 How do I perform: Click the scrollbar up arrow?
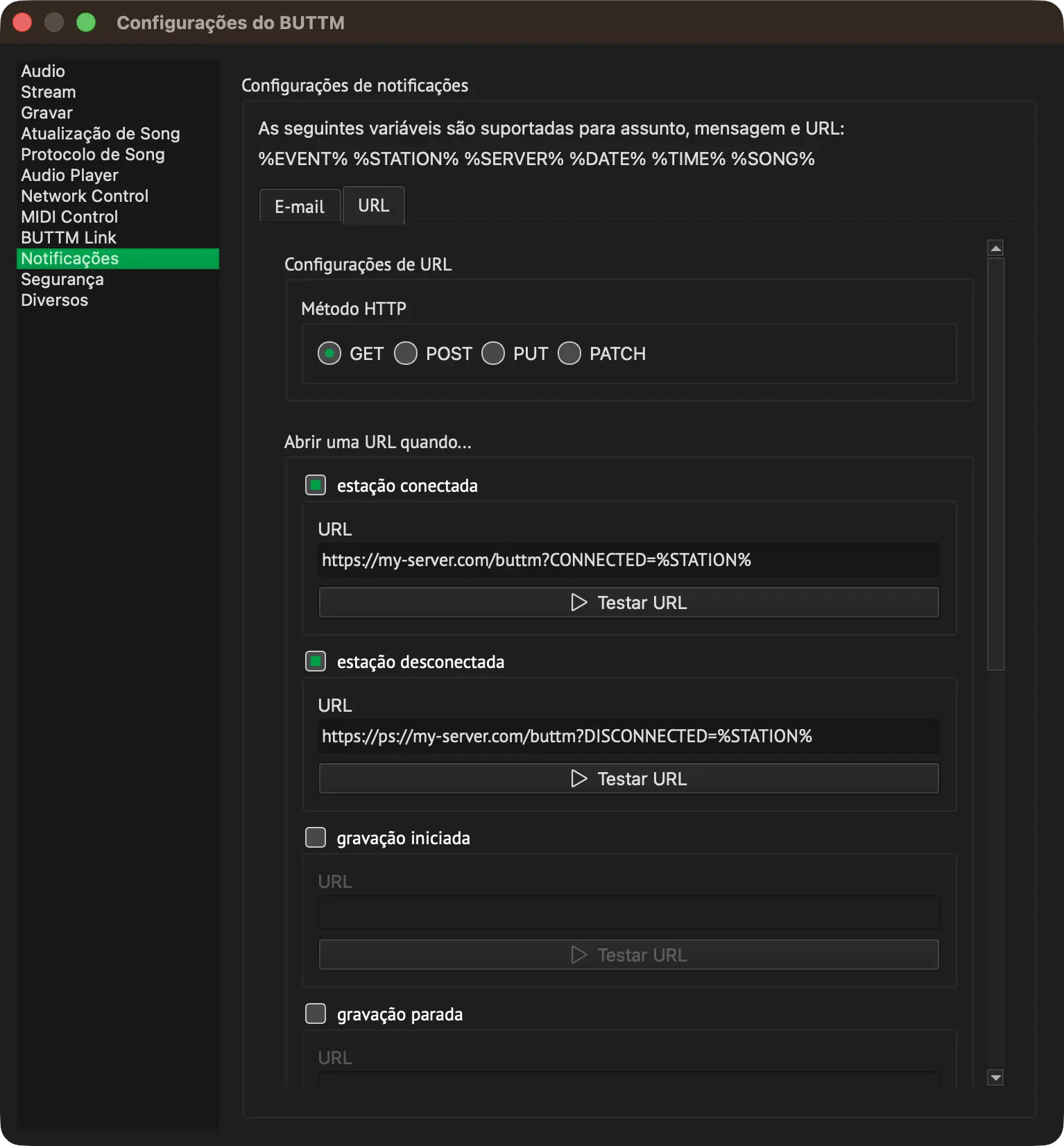click(x=995, y=248)
